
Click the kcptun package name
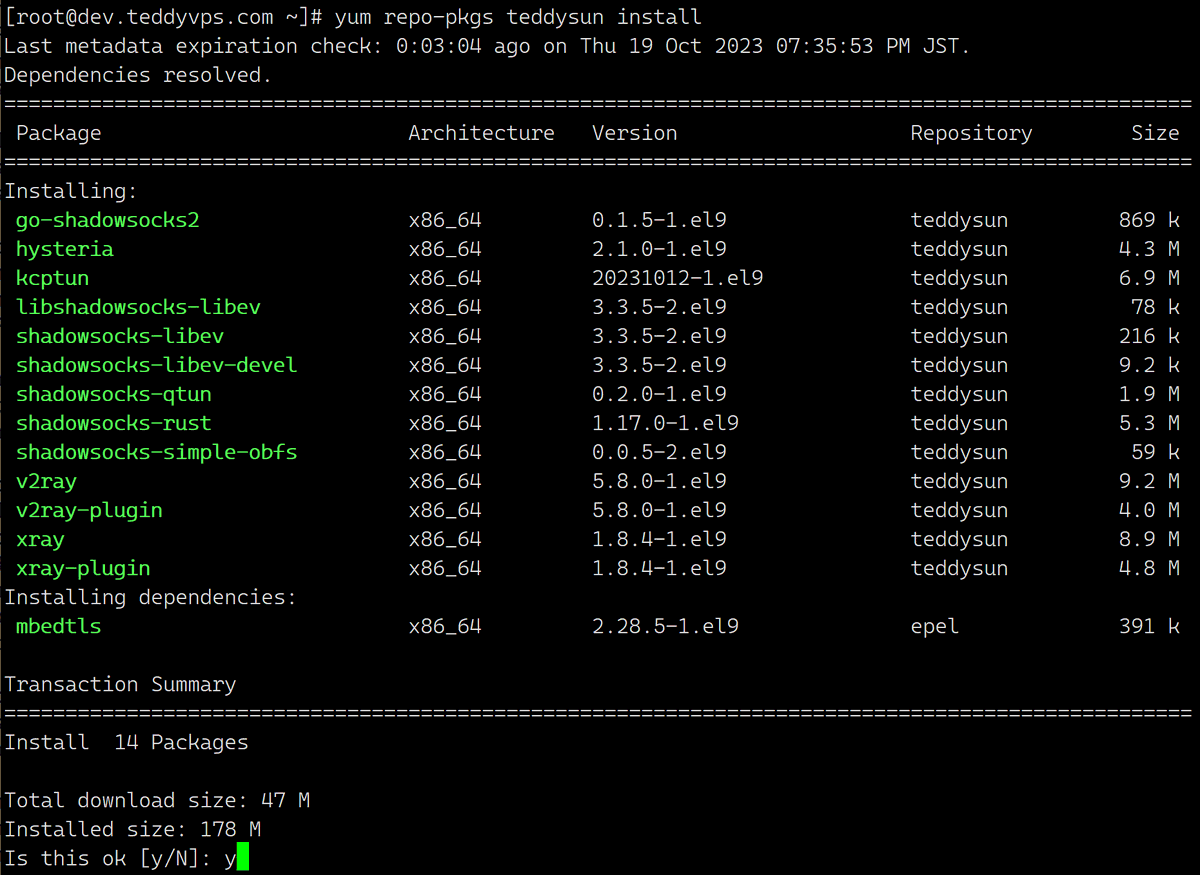pyautogui.click(x=53, y=278)
